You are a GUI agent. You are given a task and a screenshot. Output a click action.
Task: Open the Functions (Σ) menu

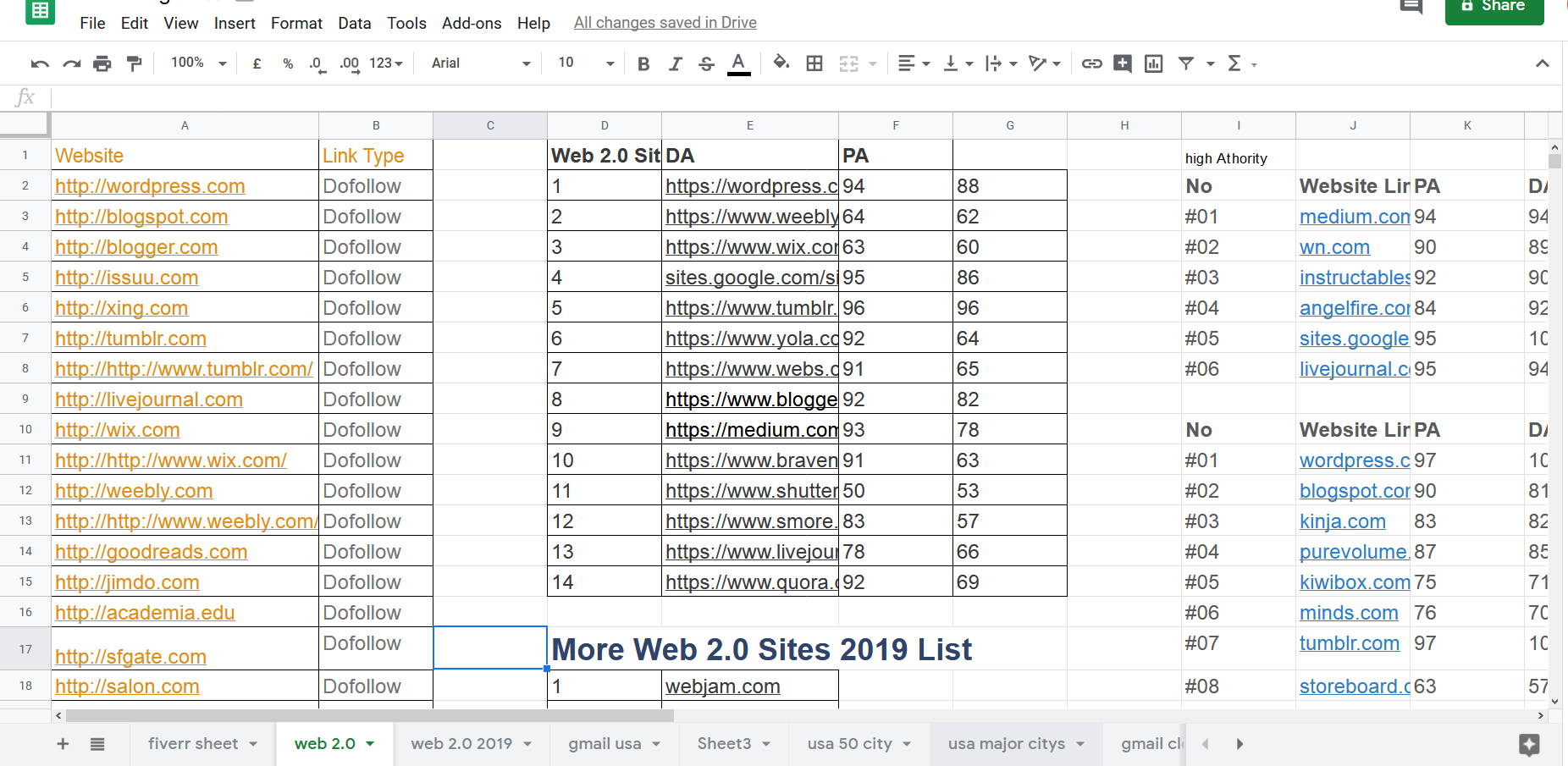click(1237, 63)
